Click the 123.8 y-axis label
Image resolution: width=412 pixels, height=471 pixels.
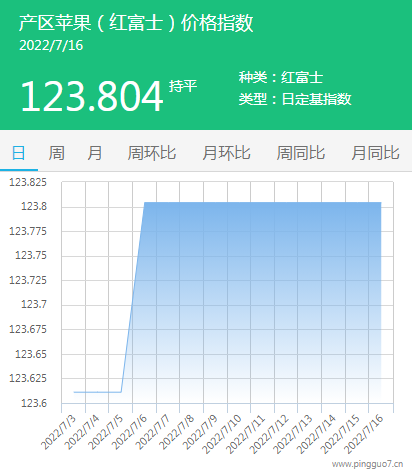tap(34, 207)
